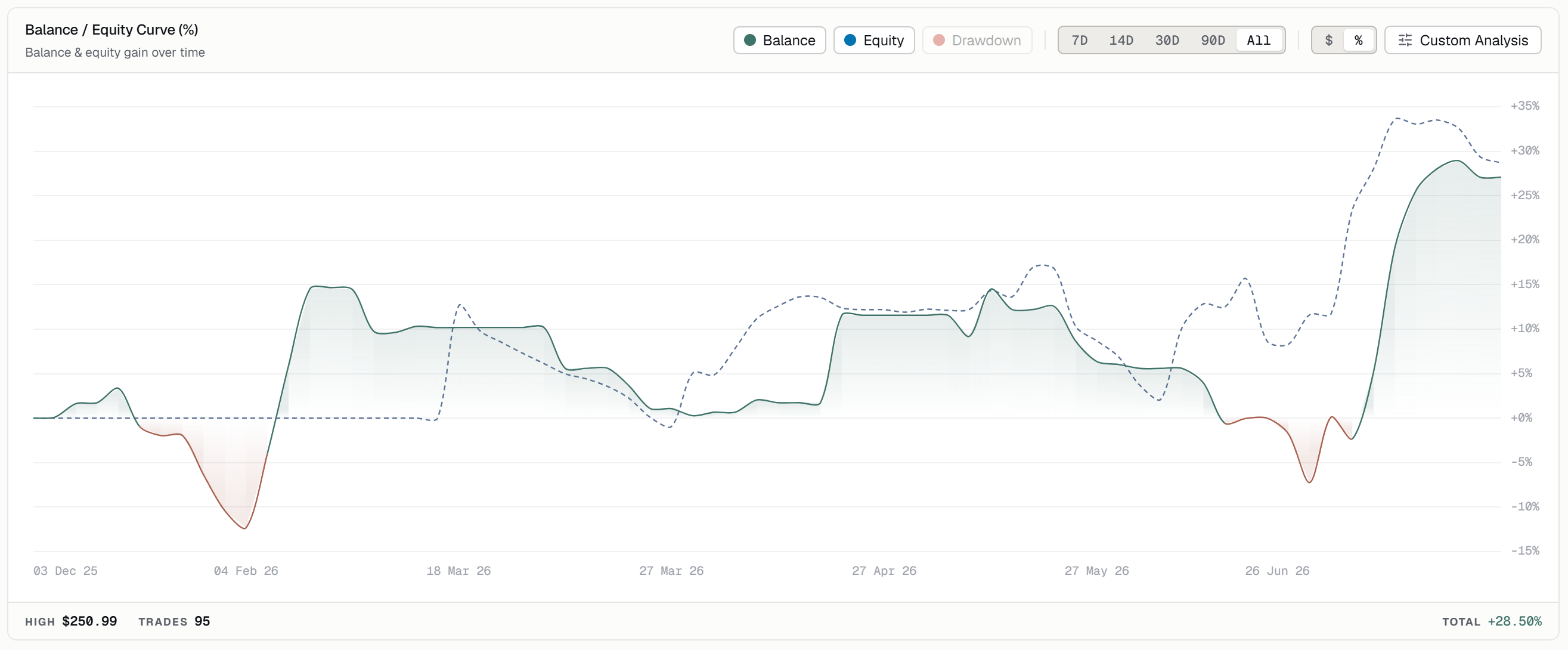Click the +30% y-axis label
1568x650 pixels.
point(1525,150)
